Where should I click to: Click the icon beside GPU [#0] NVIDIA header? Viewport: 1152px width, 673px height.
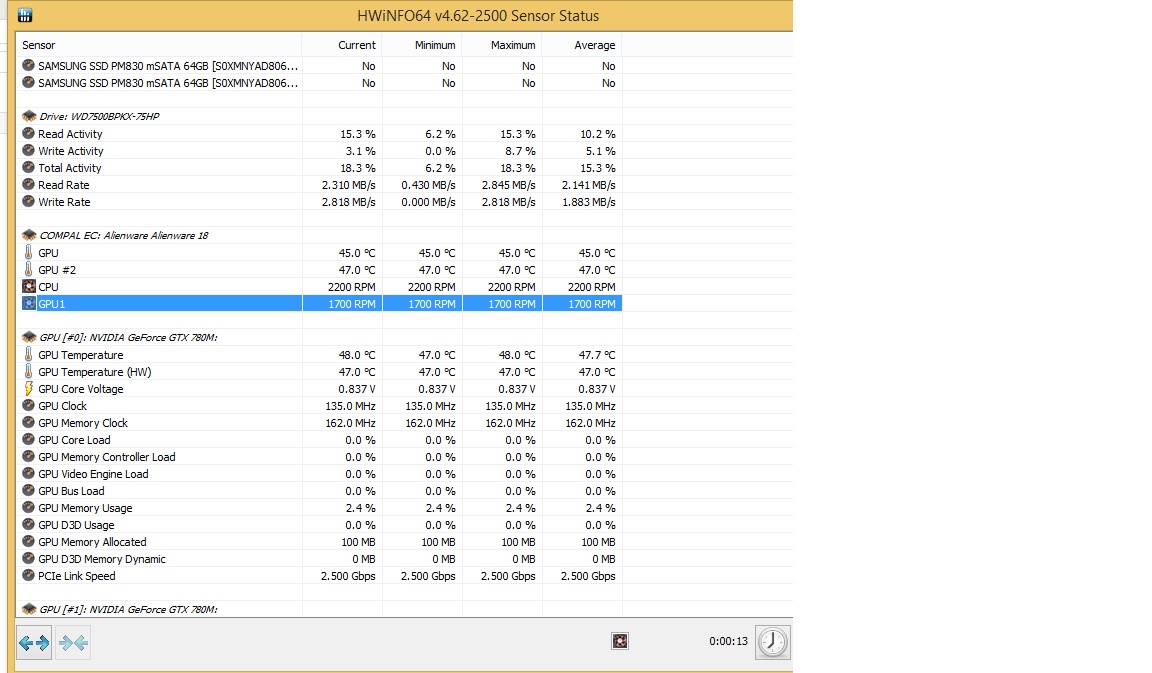(x=29, y=337)
